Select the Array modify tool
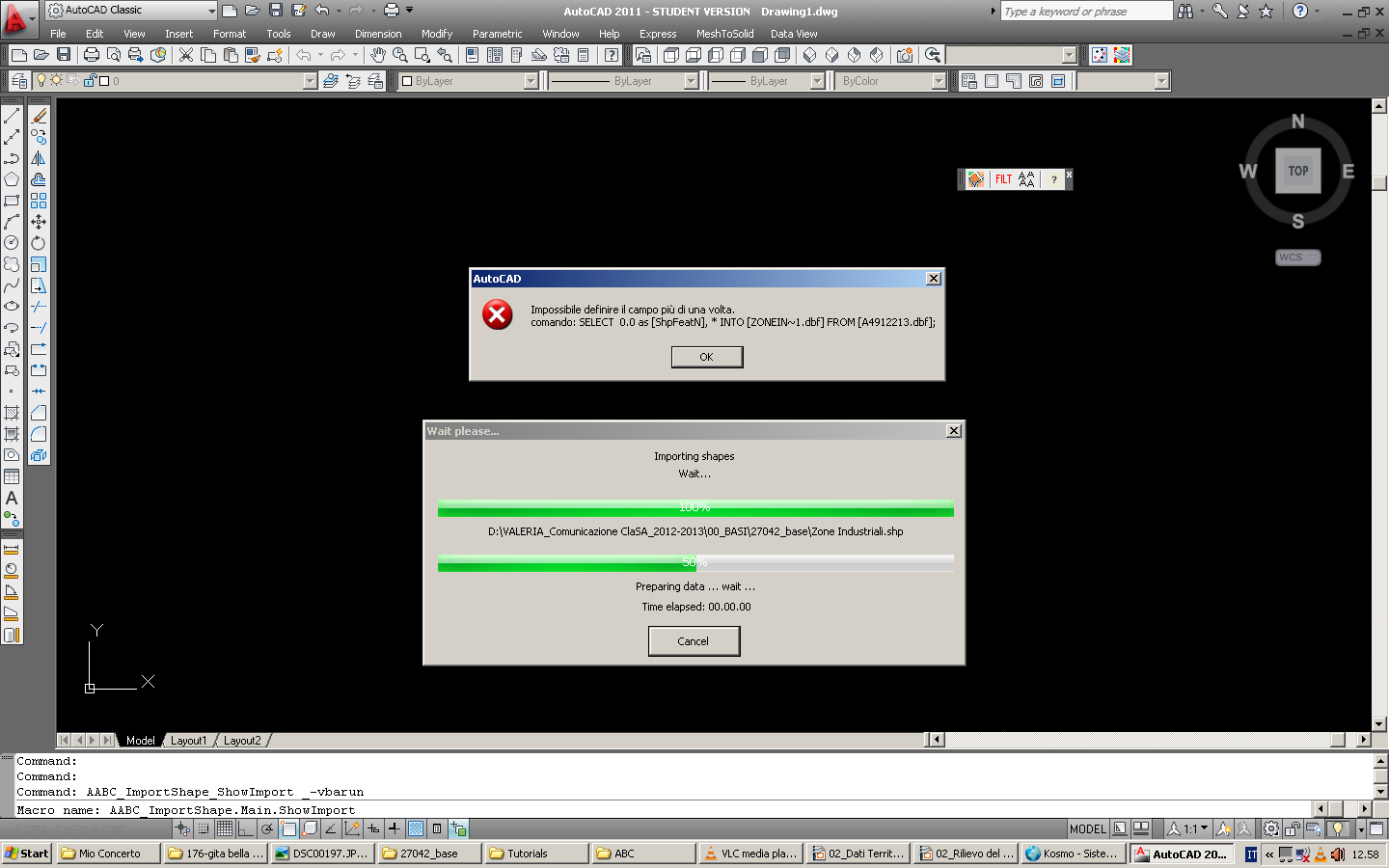Screen dimensions: 1389x868 [39, 201]
